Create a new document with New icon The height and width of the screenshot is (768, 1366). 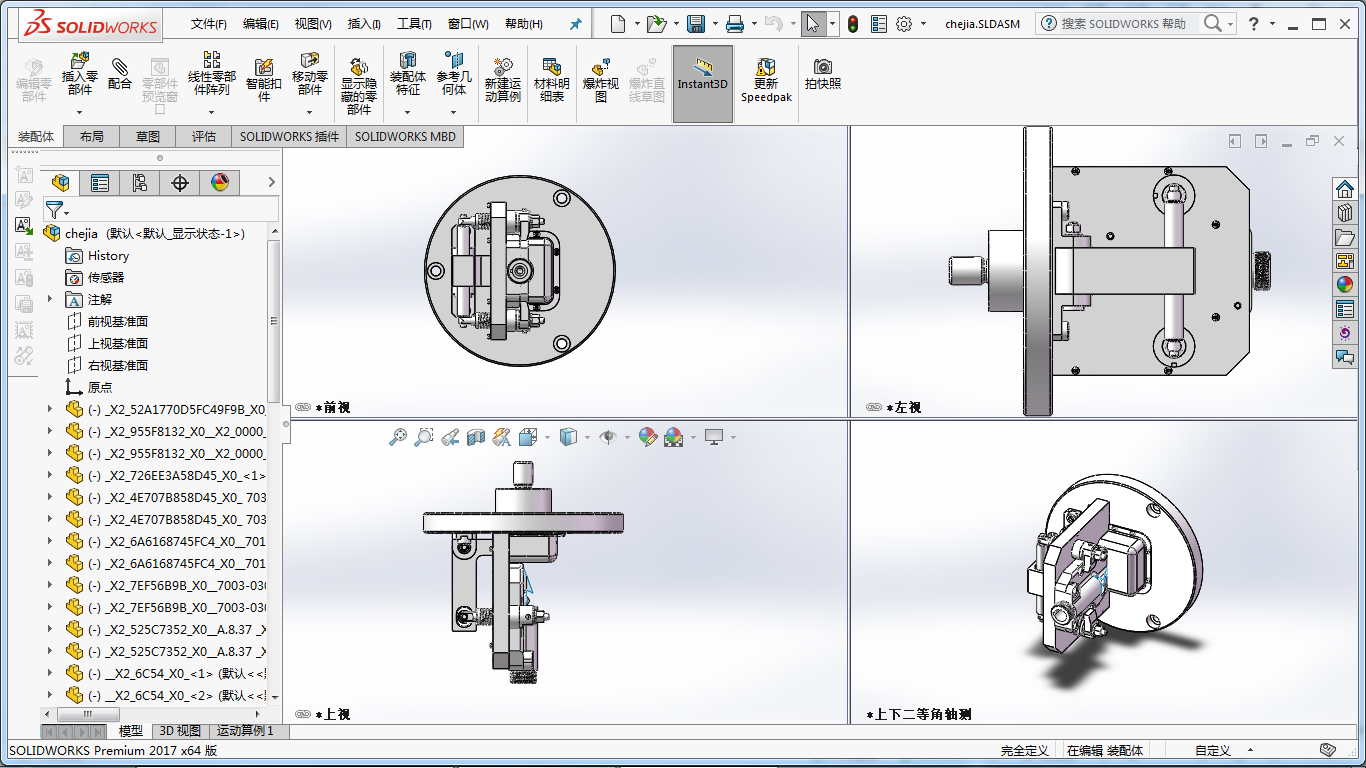tap(618, 24)
